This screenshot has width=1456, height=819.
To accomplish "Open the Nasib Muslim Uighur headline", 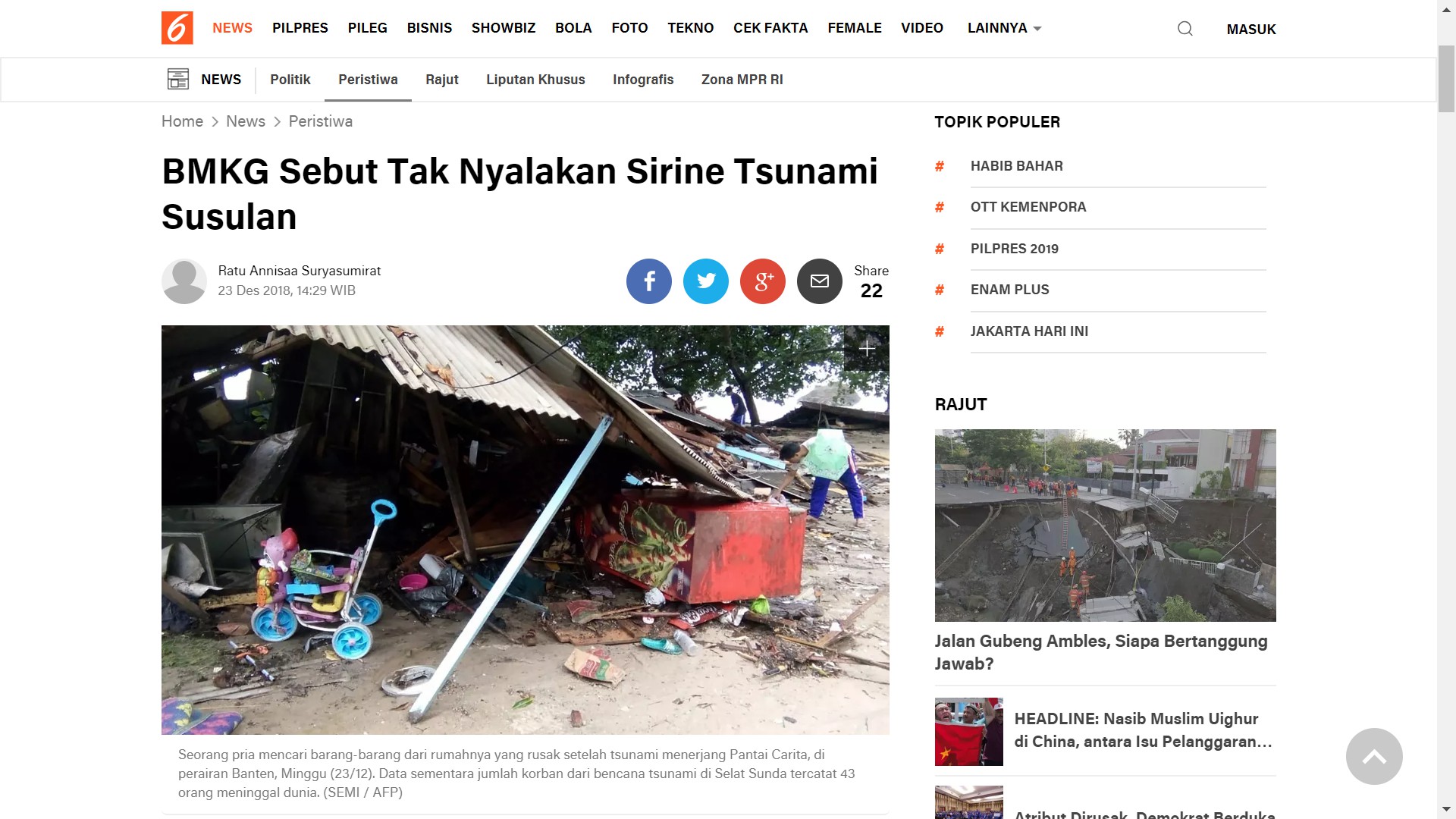I will point(1144,730).
